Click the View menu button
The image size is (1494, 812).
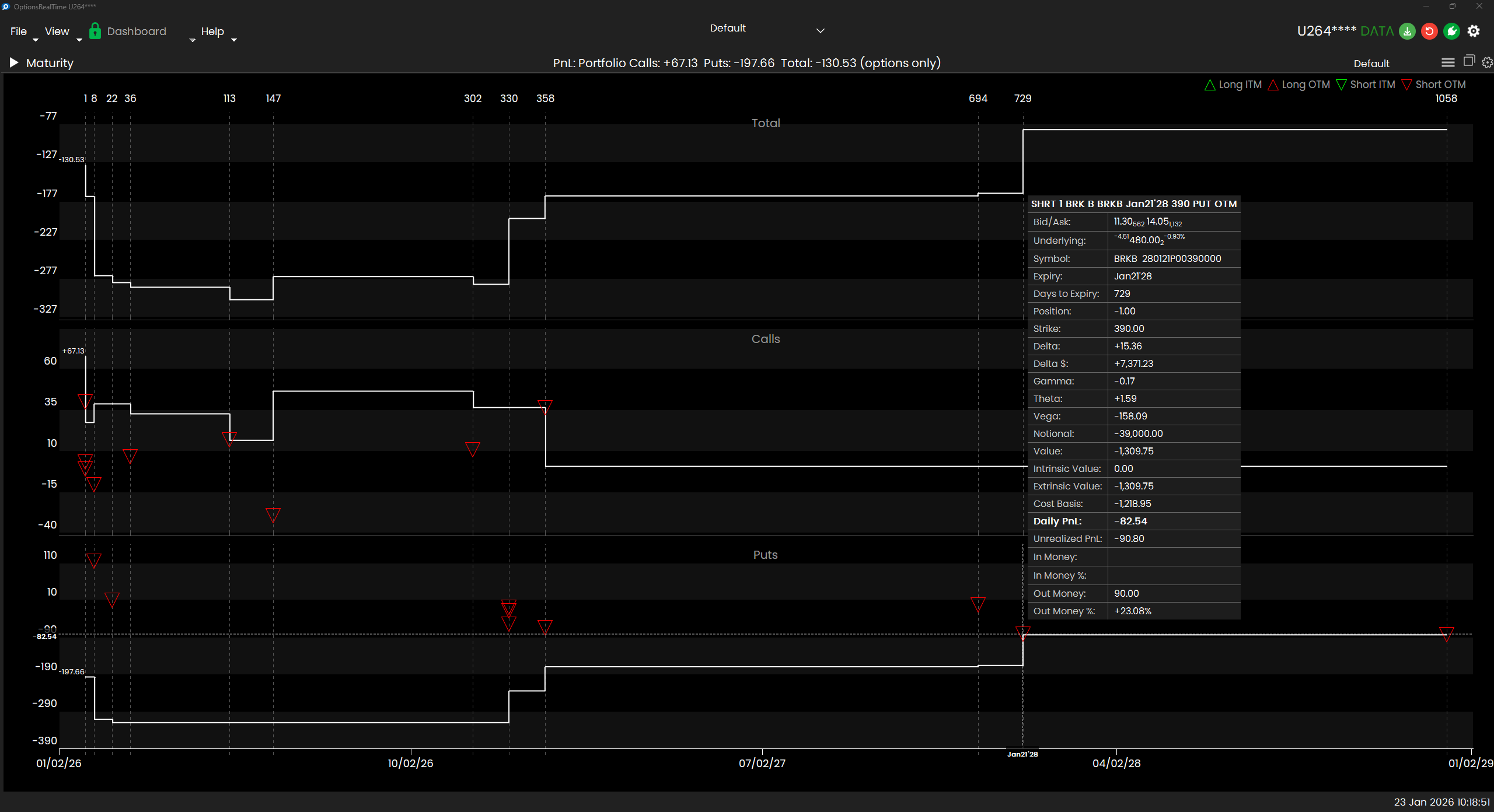click(57, 32)
